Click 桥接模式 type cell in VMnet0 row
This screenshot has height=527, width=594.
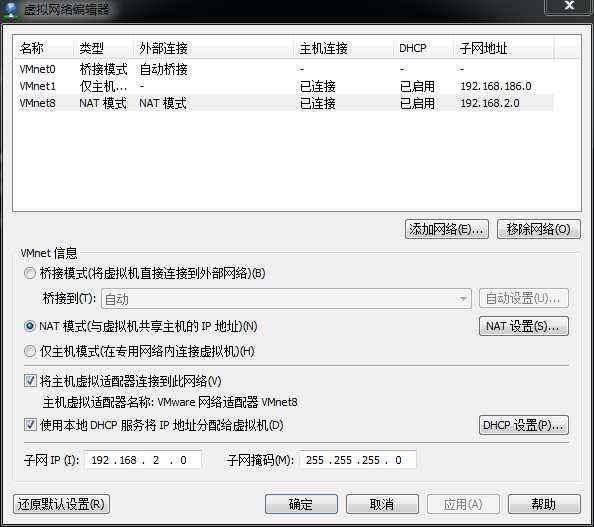[103, 69]
